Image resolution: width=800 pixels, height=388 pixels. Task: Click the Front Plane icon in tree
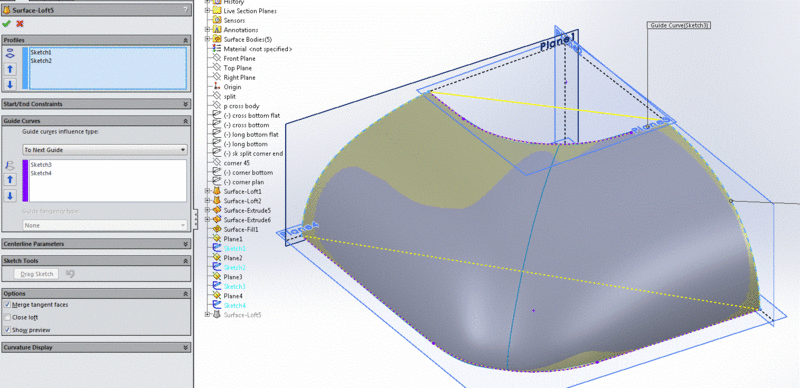[216, 59]
